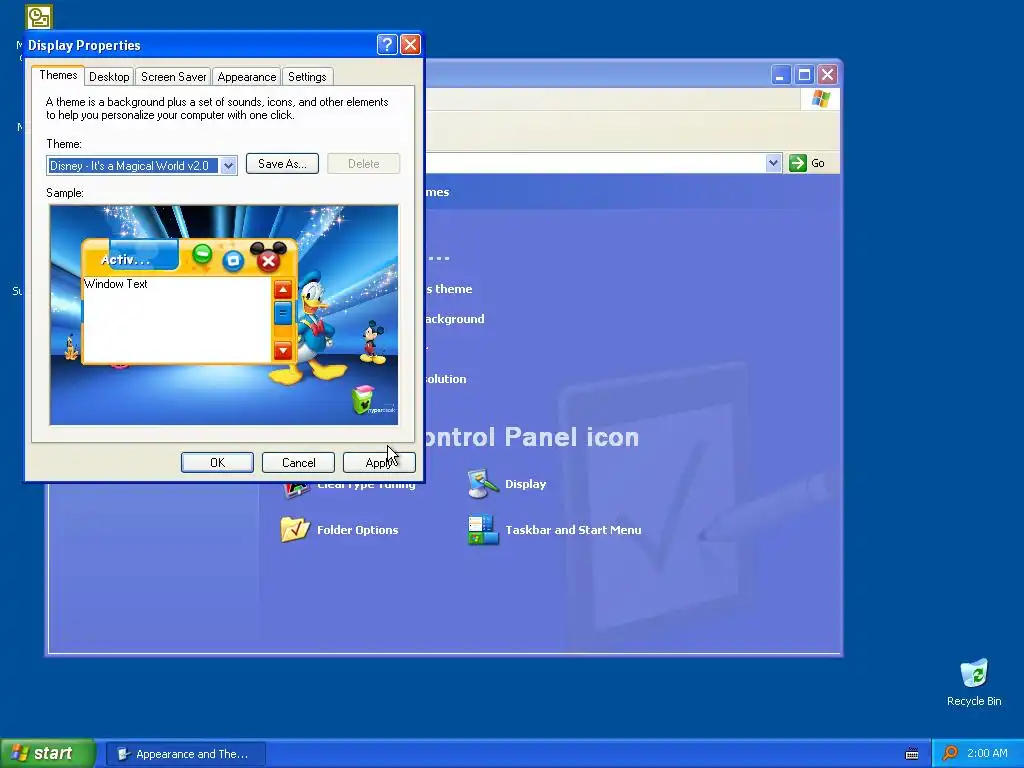Switch to the Themes tab

(58, 75)
